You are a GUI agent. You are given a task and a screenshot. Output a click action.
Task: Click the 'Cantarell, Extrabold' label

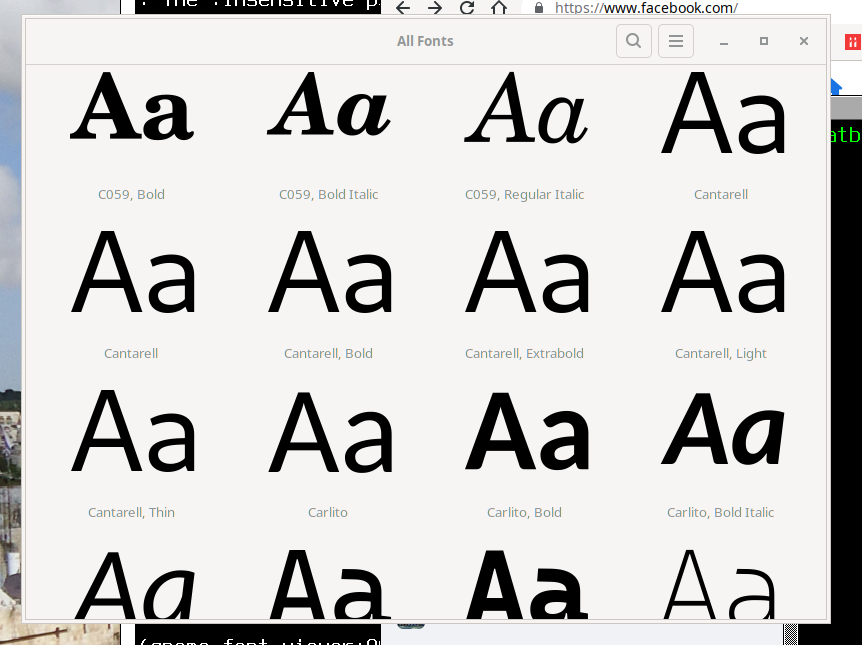[524, 354]
